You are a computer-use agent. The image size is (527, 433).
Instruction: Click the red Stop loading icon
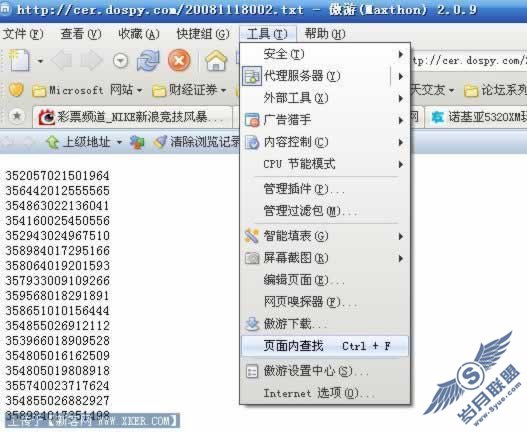[179, 61]
